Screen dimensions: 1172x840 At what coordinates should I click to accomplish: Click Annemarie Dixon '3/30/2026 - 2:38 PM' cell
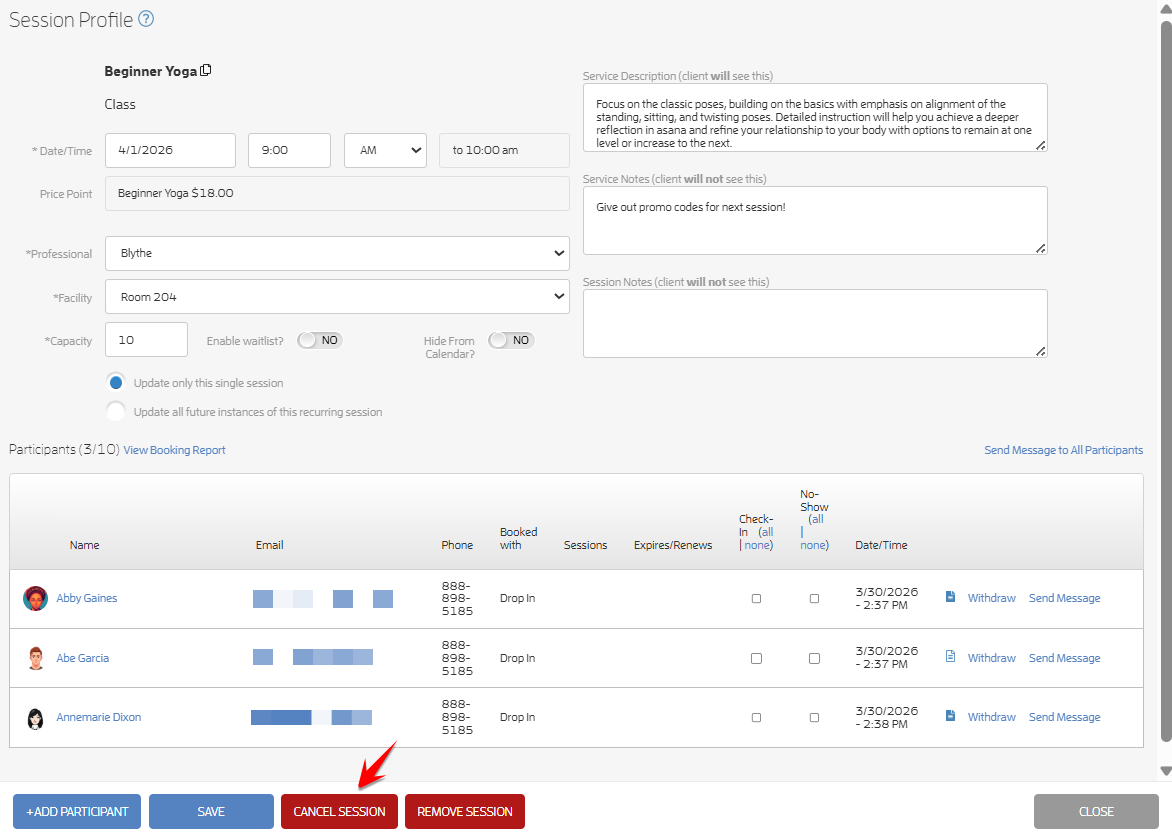(x=886, y=717)
